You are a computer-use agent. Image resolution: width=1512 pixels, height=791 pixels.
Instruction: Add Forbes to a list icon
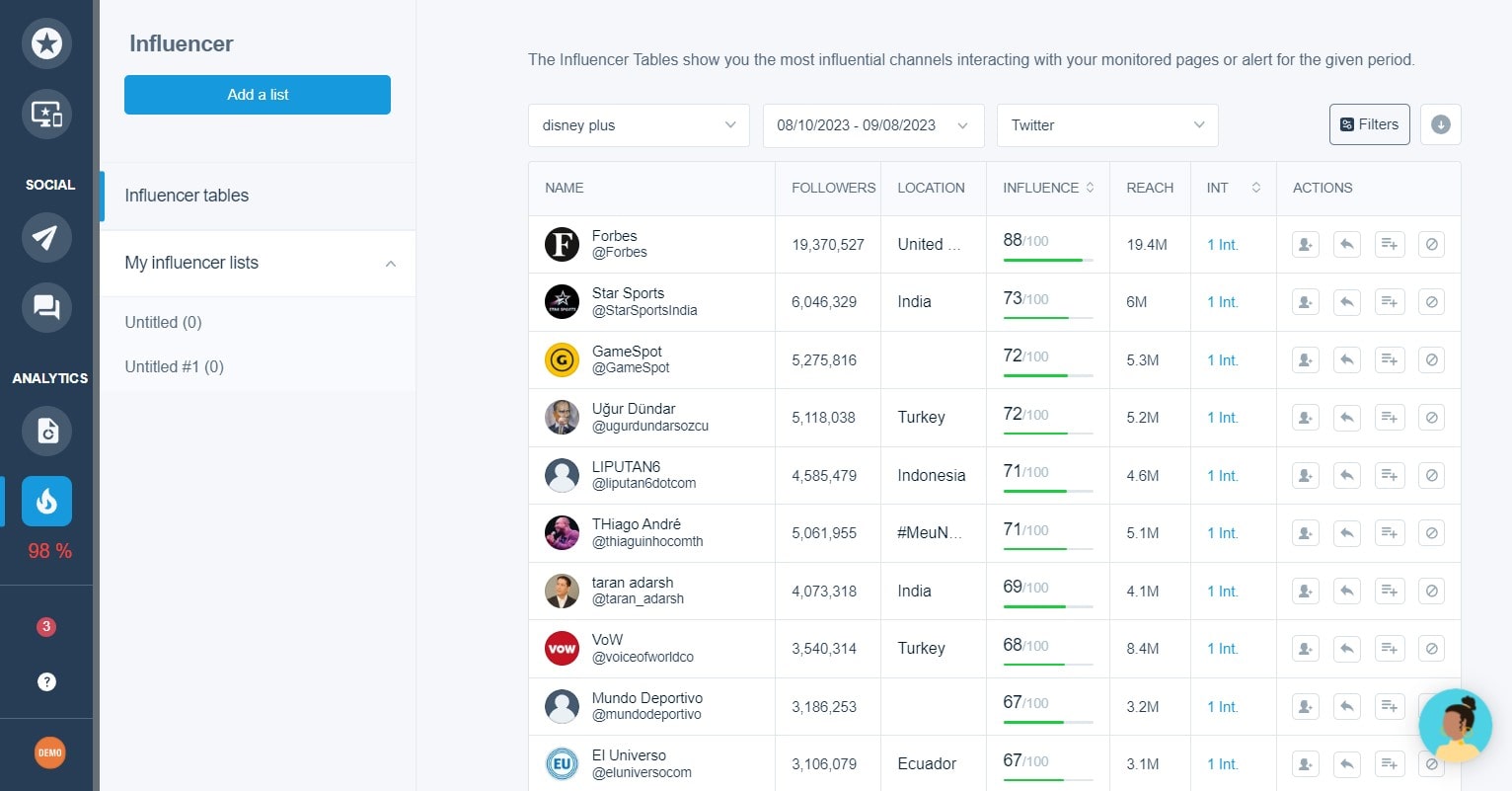point(1389,244)
